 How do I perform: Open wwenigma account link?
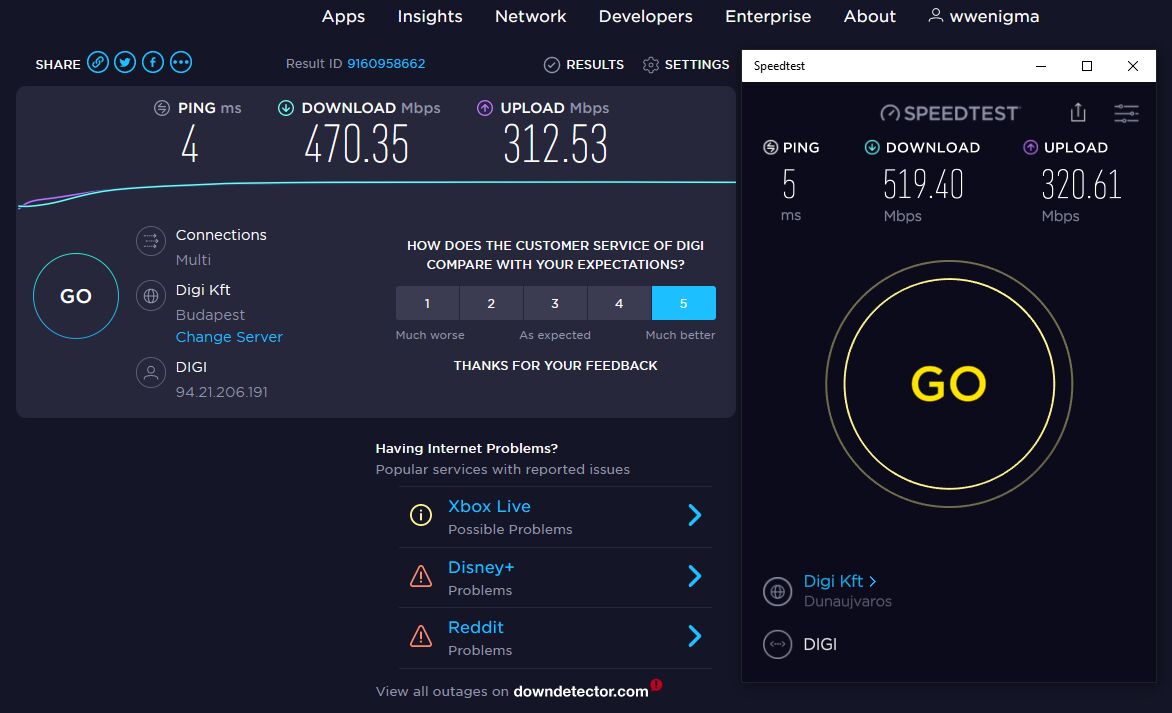coord(994,16)
